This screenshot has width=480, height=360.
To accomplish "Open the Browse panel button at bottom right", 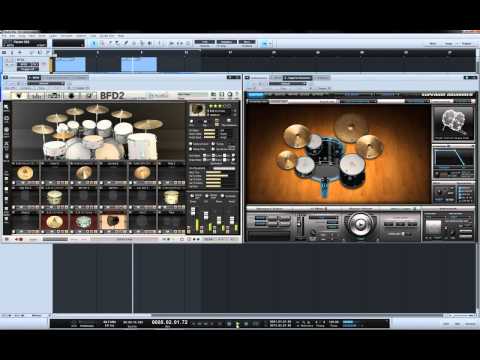I will tap(470, 324).
